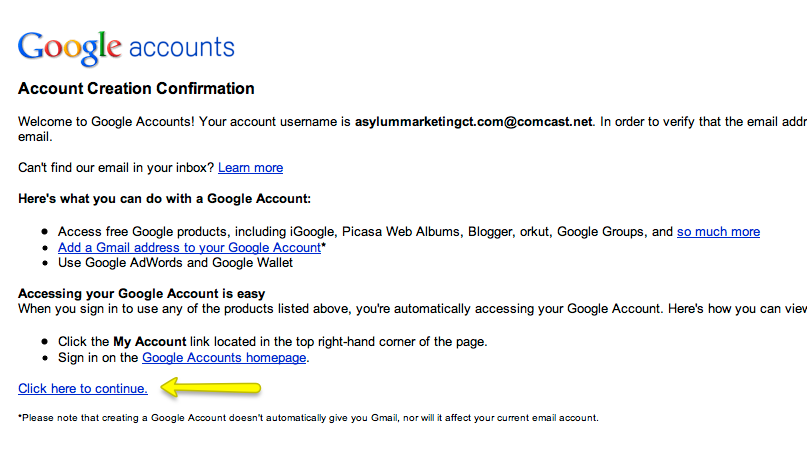Click the "Account Creation Confirmation" heading
807x464 pixels.
[x=136, y=89]
